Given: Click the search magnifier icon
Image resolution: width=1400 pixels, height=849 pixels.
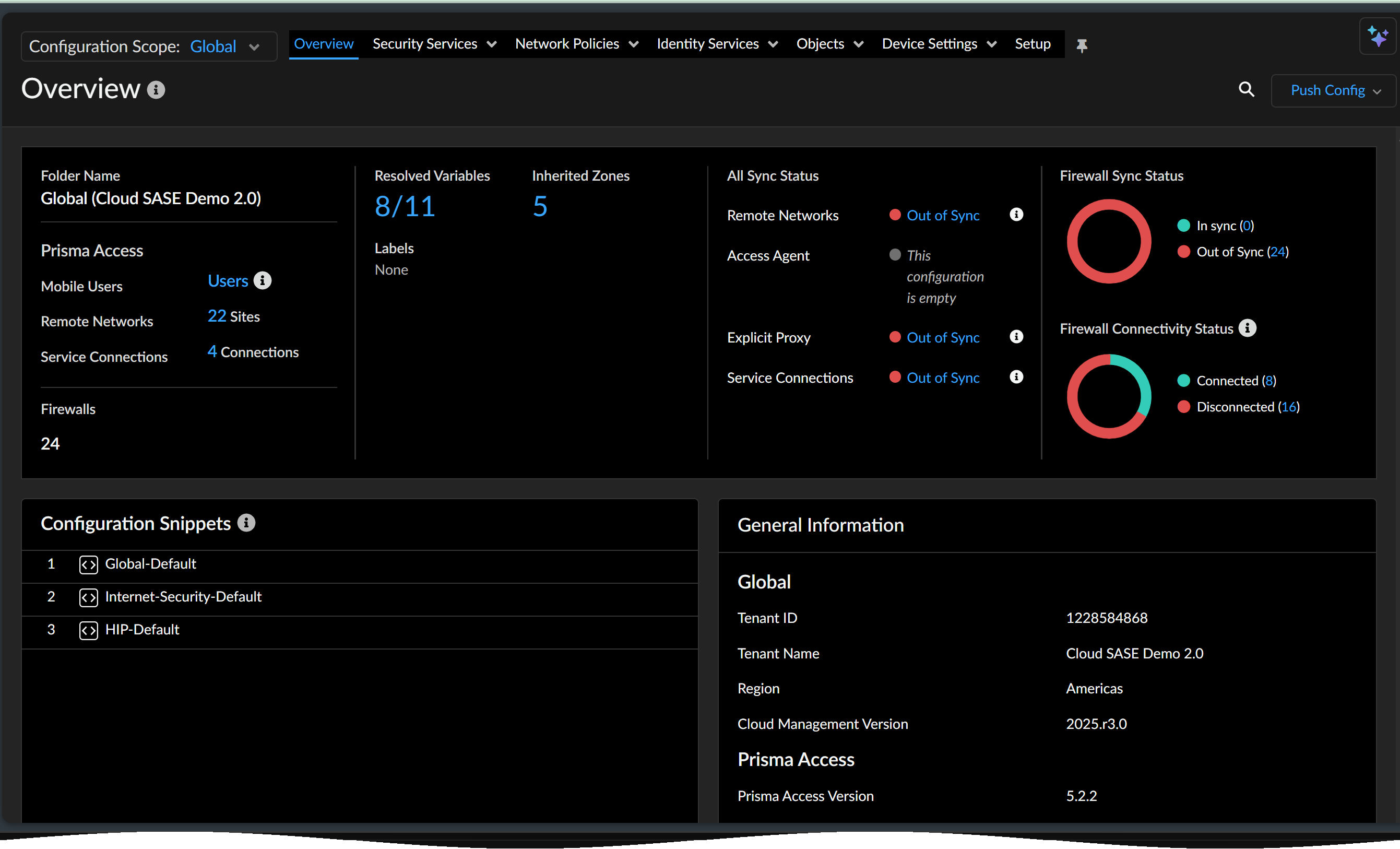Looking at the screenshot, I should (x=1246, y=89).
